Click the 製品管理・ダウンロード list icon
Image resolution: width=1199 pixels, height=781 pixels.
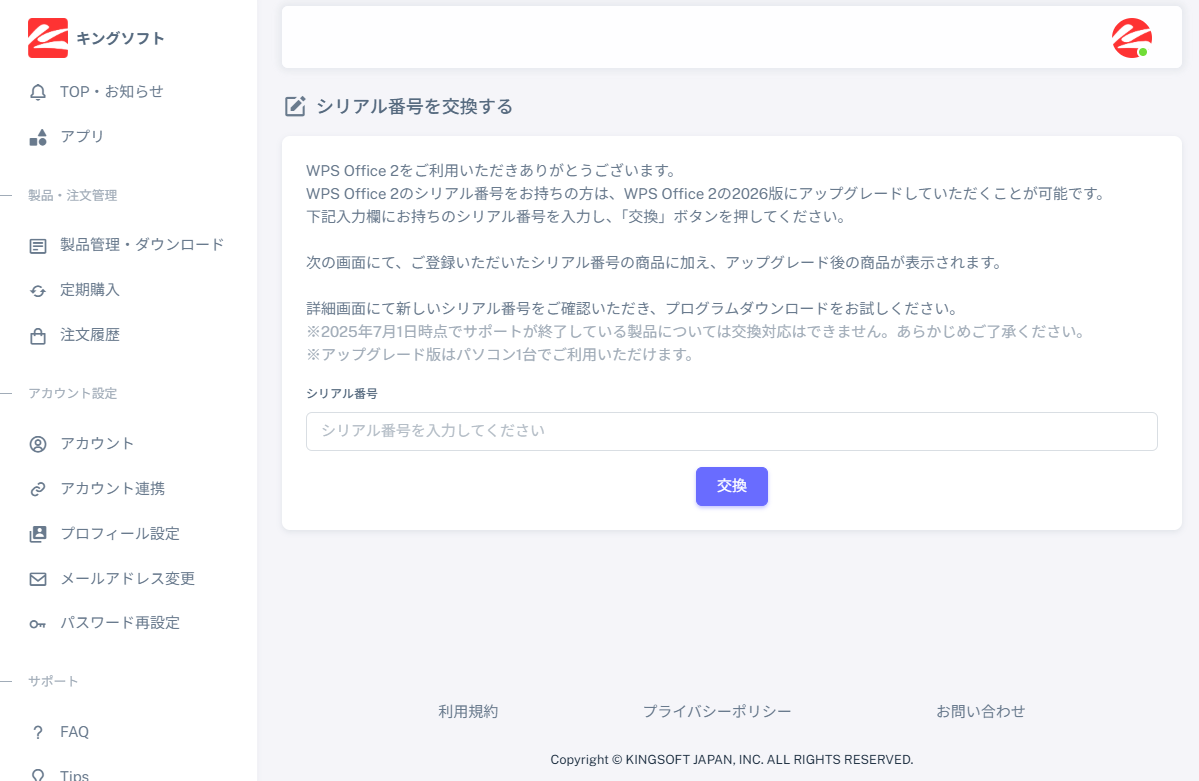(38, 245)
